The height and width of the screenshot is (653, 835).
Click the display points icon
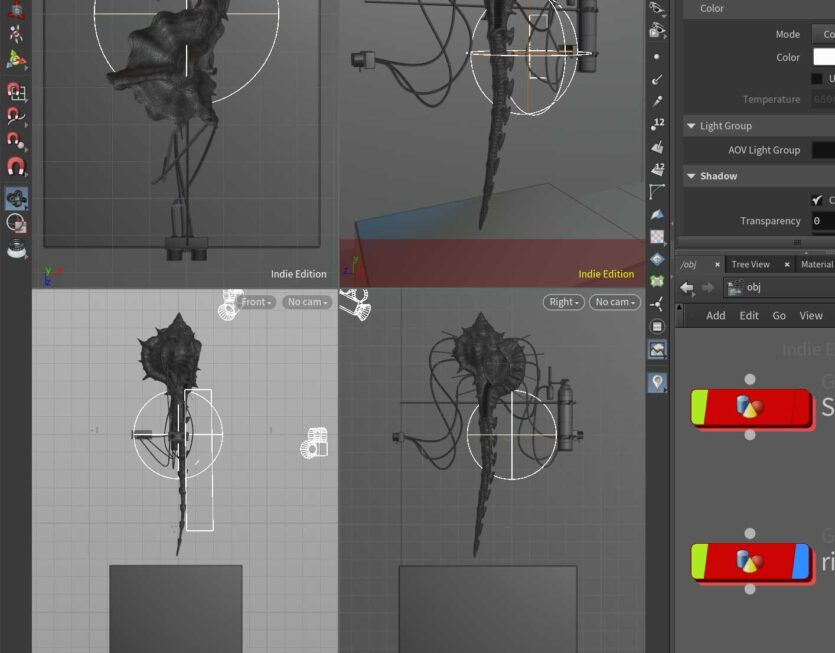pos(657,57)
